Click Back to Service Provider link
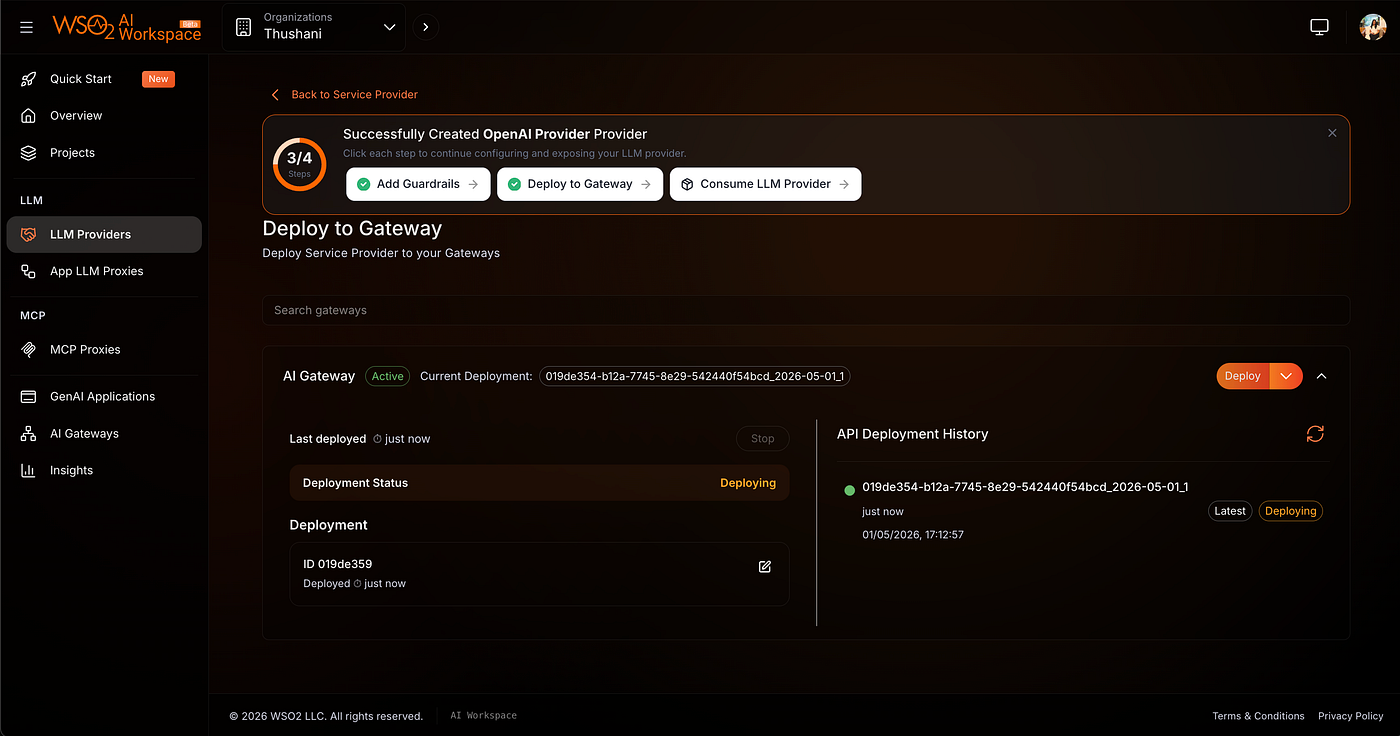1400x736 pixels. coord(345,94)
